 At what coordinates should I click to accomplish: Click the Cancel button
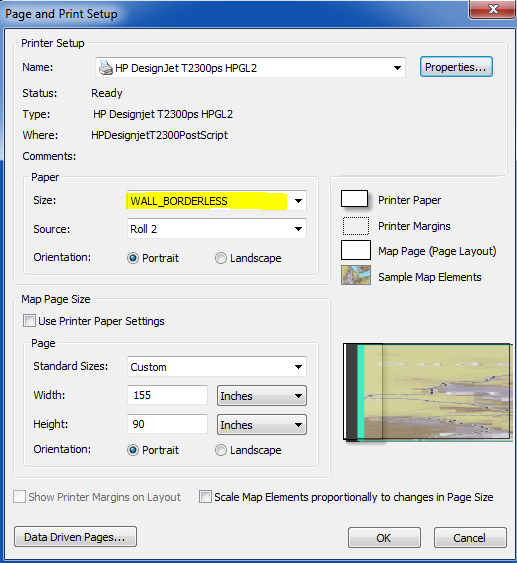coord(470,538)
